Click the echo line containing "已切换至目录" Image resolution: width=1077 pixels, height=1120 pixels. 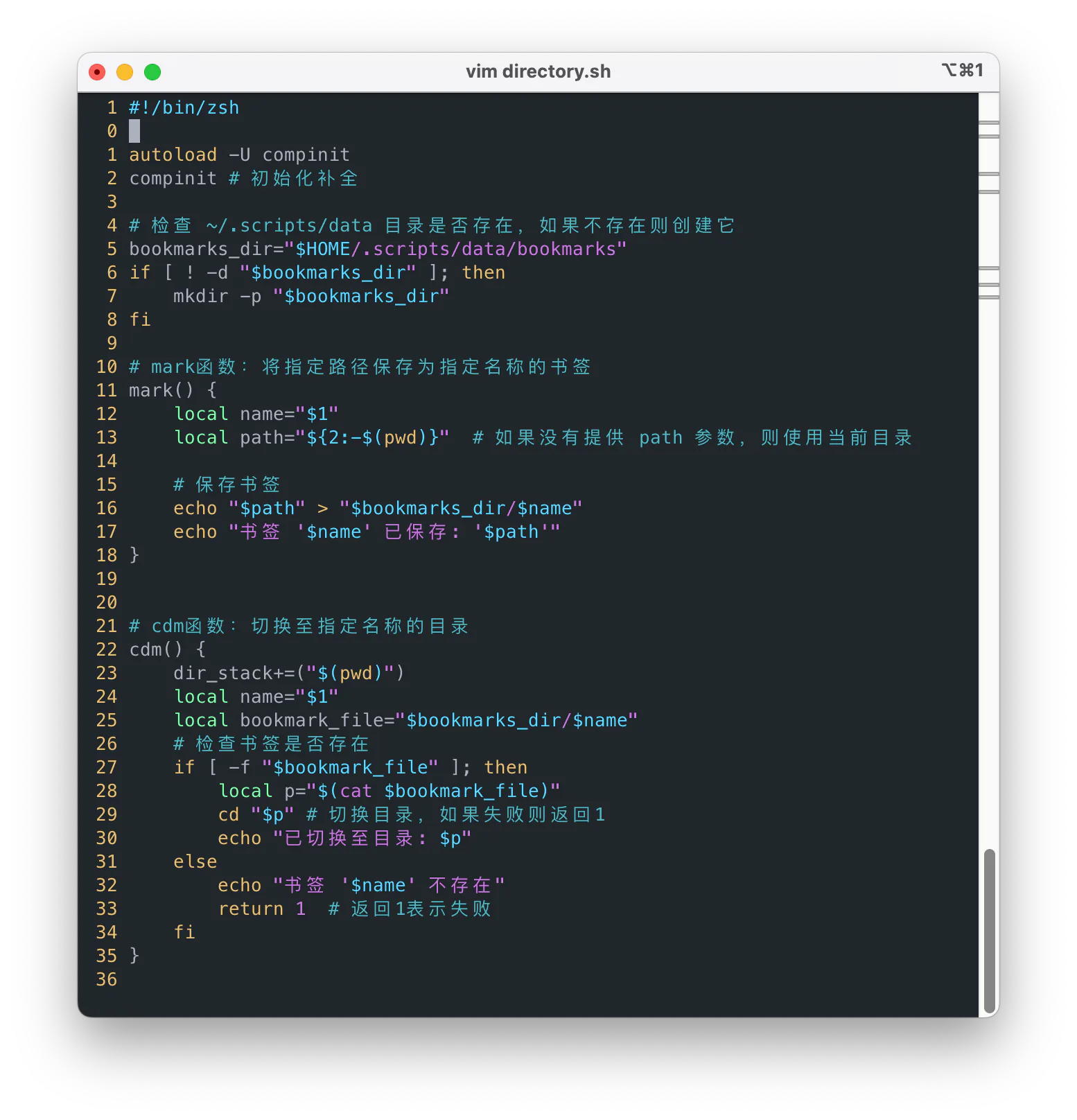pos(344,838)
